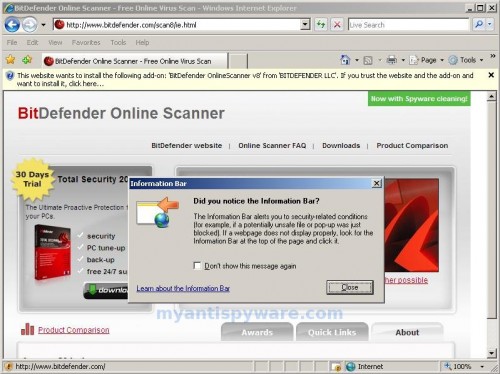This screenshot has width=500, height=374.
Task: Refresh the page with green arrows icon
Action: point(321,25)
